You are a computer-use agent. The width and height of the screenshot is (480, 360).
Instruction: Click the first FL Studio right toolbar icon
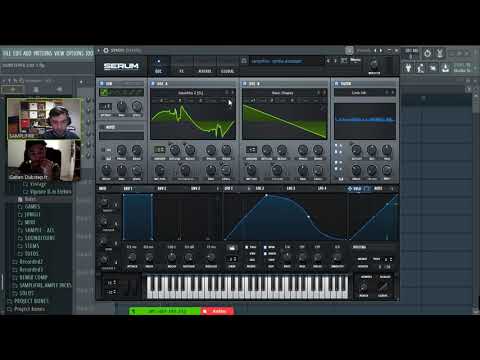tap(408, 68)
